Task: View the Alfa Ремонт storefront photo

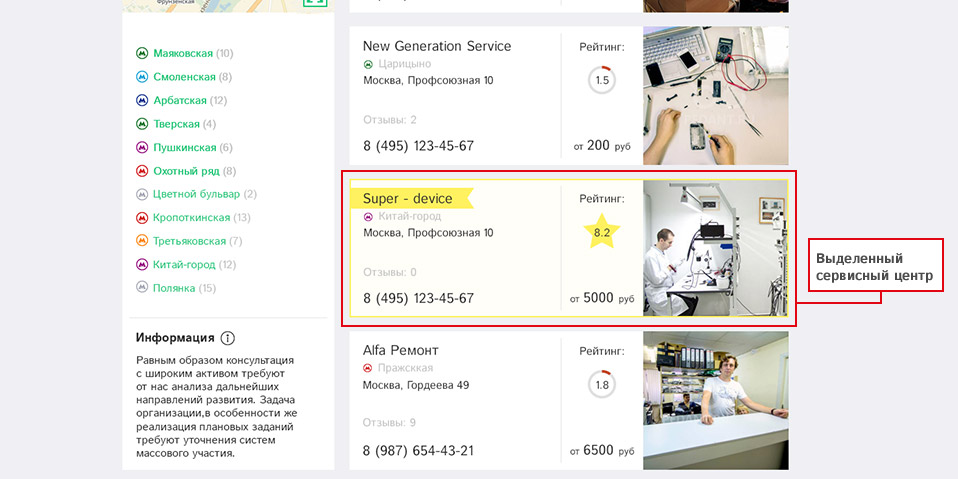Action: [x=715, y=400]
